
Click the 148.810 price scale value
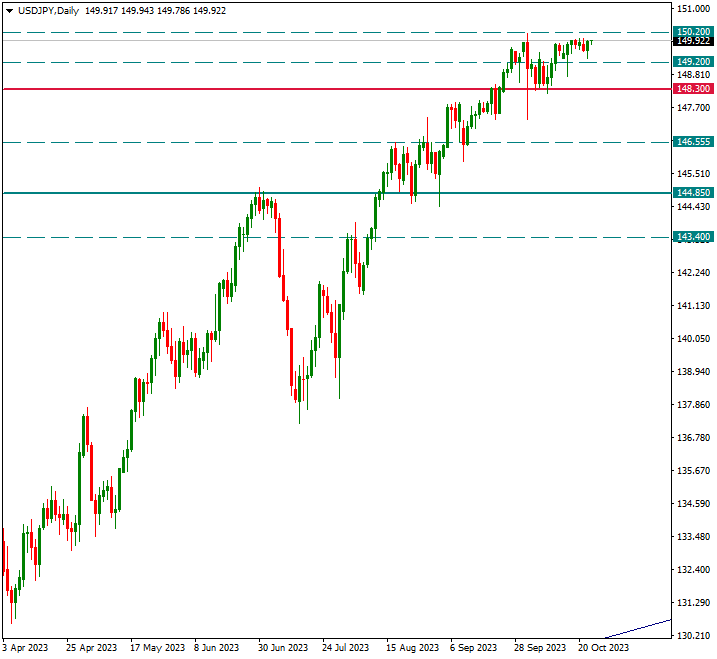pyautogui.click(x=693, y=75)
